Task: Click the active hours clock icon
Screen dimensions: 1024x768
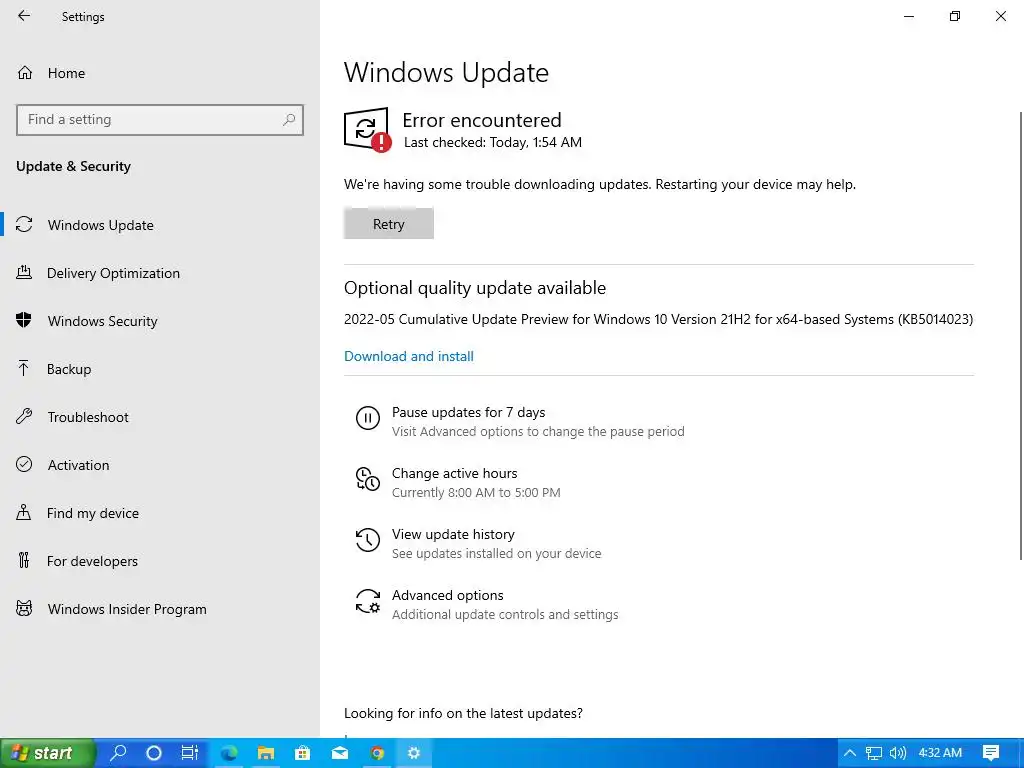Action: (x=368, y=479)
